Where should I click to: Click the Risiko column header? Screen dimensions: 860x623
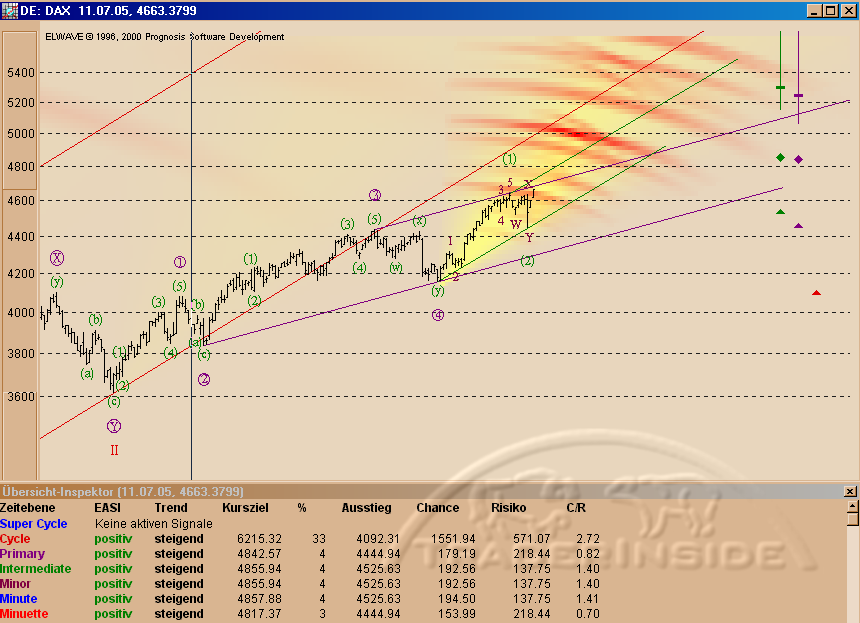[x=508, y=508]
